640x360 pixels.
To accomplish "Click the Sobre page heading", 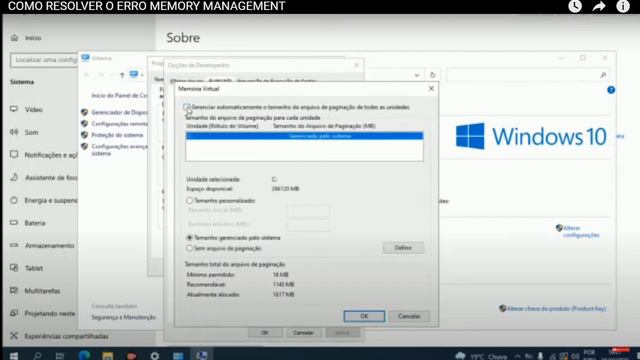I will pos(183,38).
